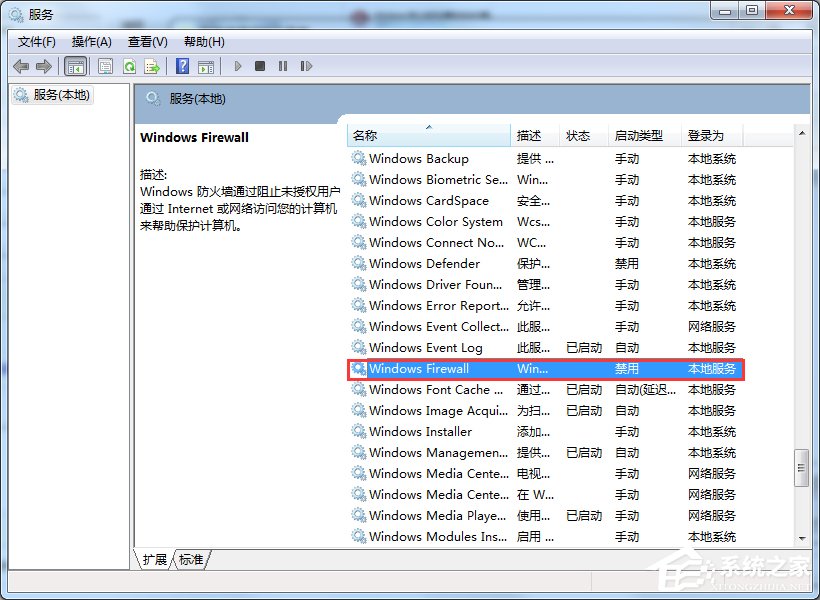Viewport: 820px width, 600px height.
Task: Switch to the 标准 tab
Action: coord(190,560)
